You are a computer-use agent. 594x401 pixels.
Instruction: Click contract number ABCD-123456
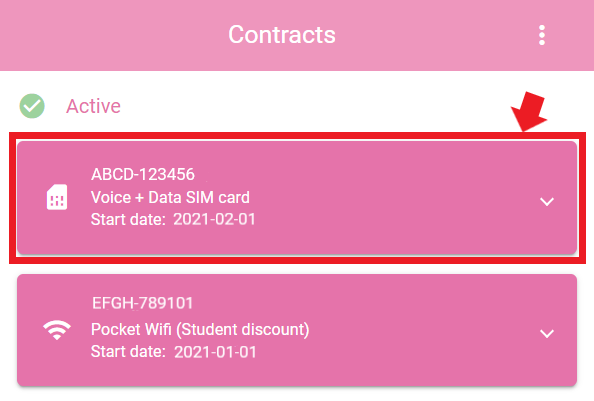point(143,175)
